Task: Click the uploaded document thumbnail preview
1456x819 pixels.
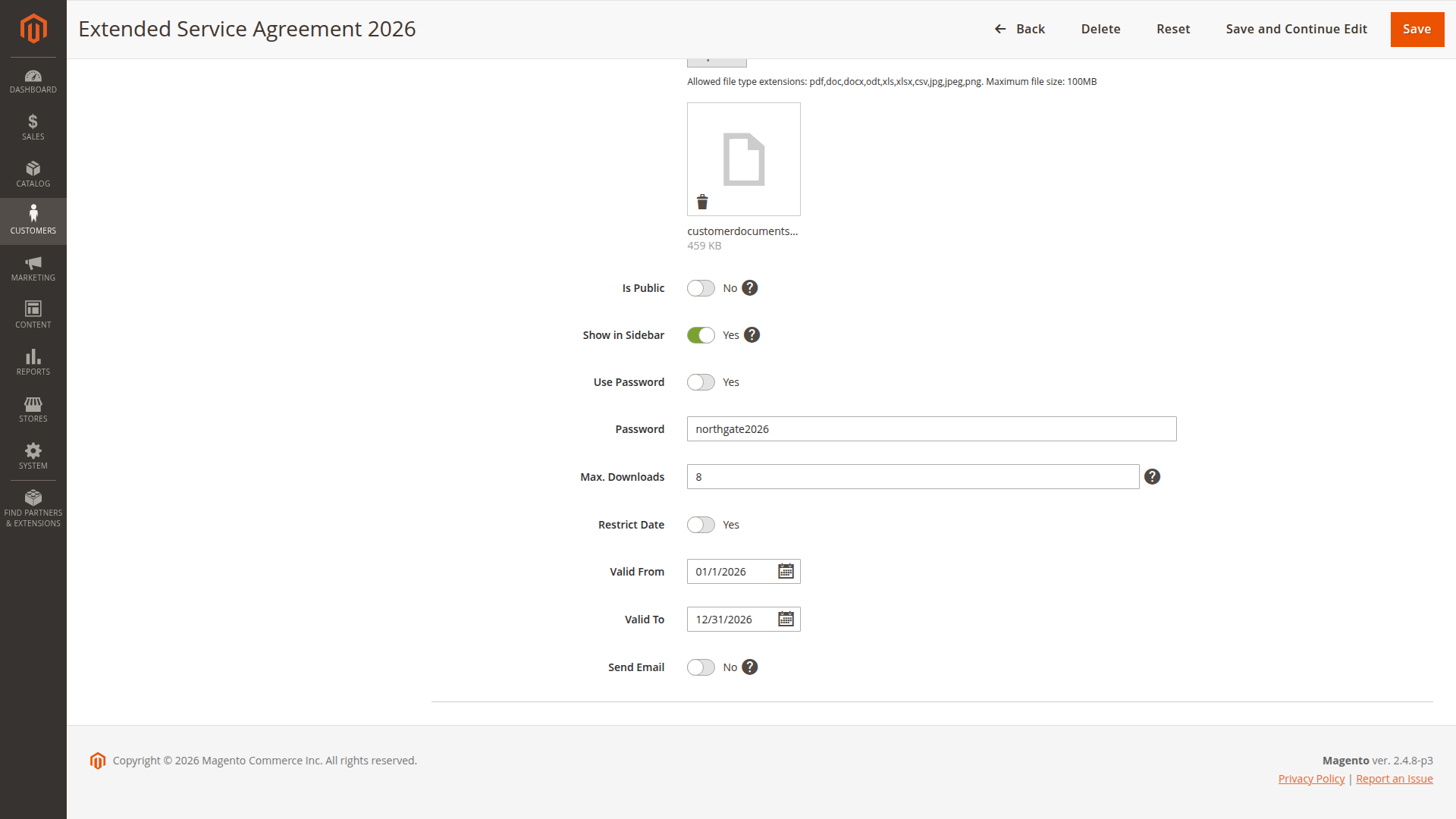Action: pyautogui.click(x=744, y=159)
